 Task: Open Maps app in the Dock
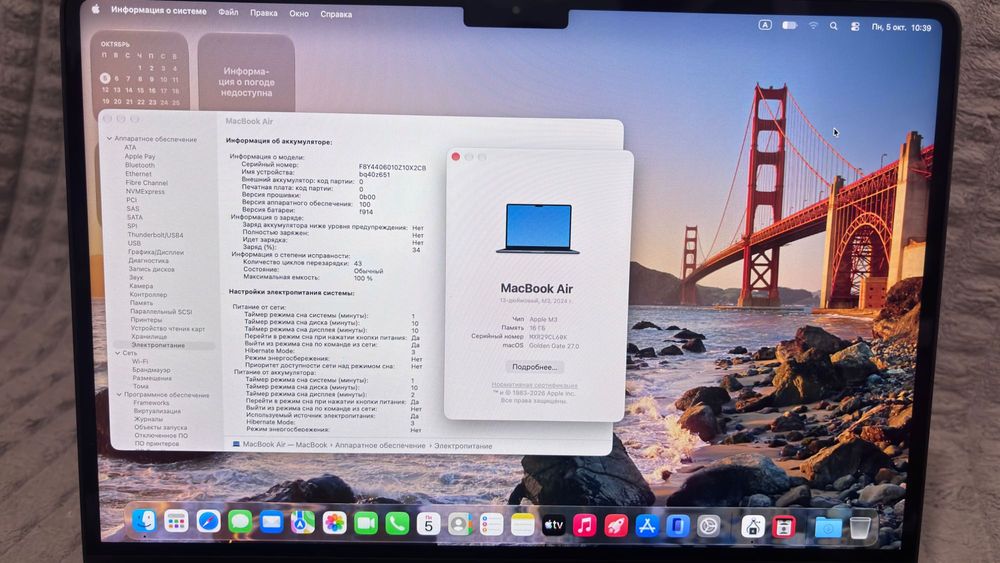(302, 523)
